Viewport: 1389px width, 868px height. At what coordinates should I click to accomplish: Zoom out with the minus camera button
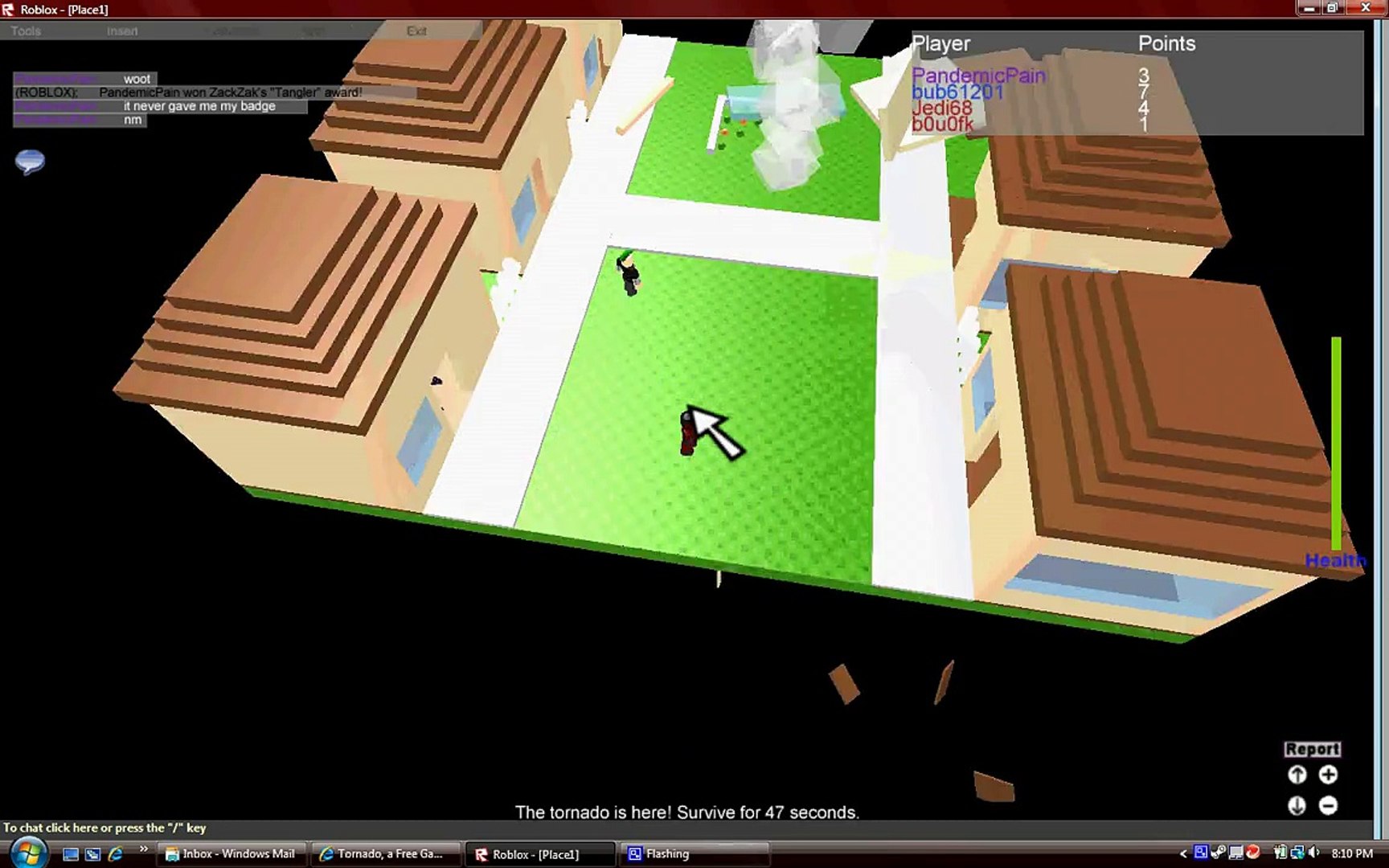[x=1328, y=805]
